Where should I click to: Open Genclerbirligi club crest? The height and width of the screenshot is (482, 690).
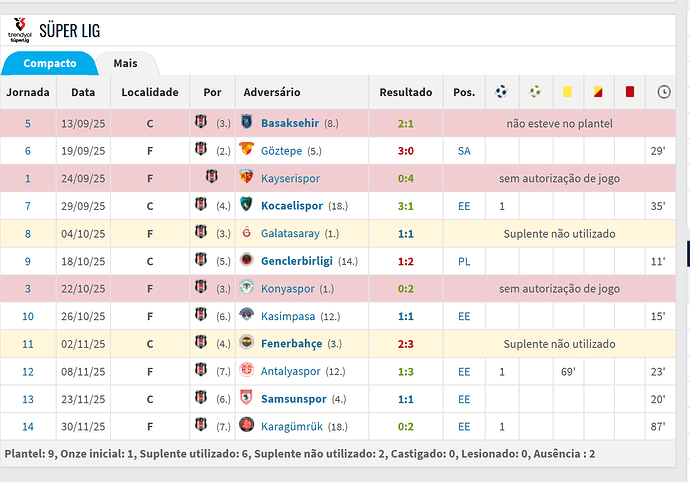[x=247, y=259]
